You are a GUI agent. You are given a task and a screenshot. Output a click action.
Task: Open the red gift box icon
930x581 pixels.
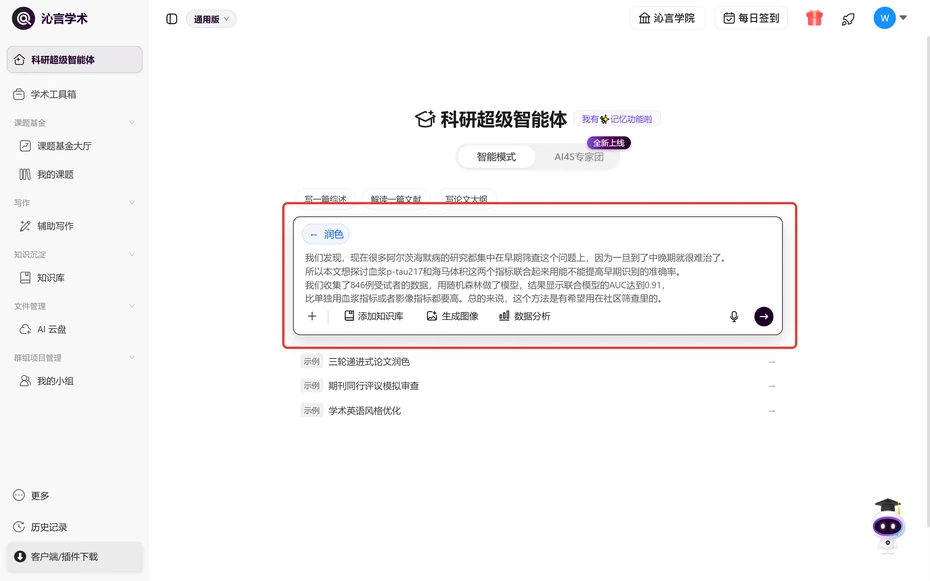814,18
